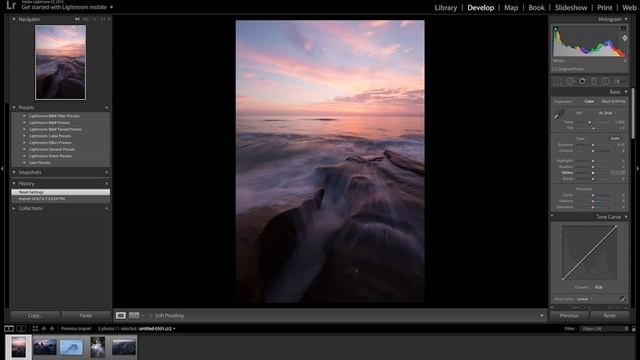Toggle the Soft Proofing checkbox
Image resolution: width=640 pixels, height=360 pixels.
pos(151,316)
